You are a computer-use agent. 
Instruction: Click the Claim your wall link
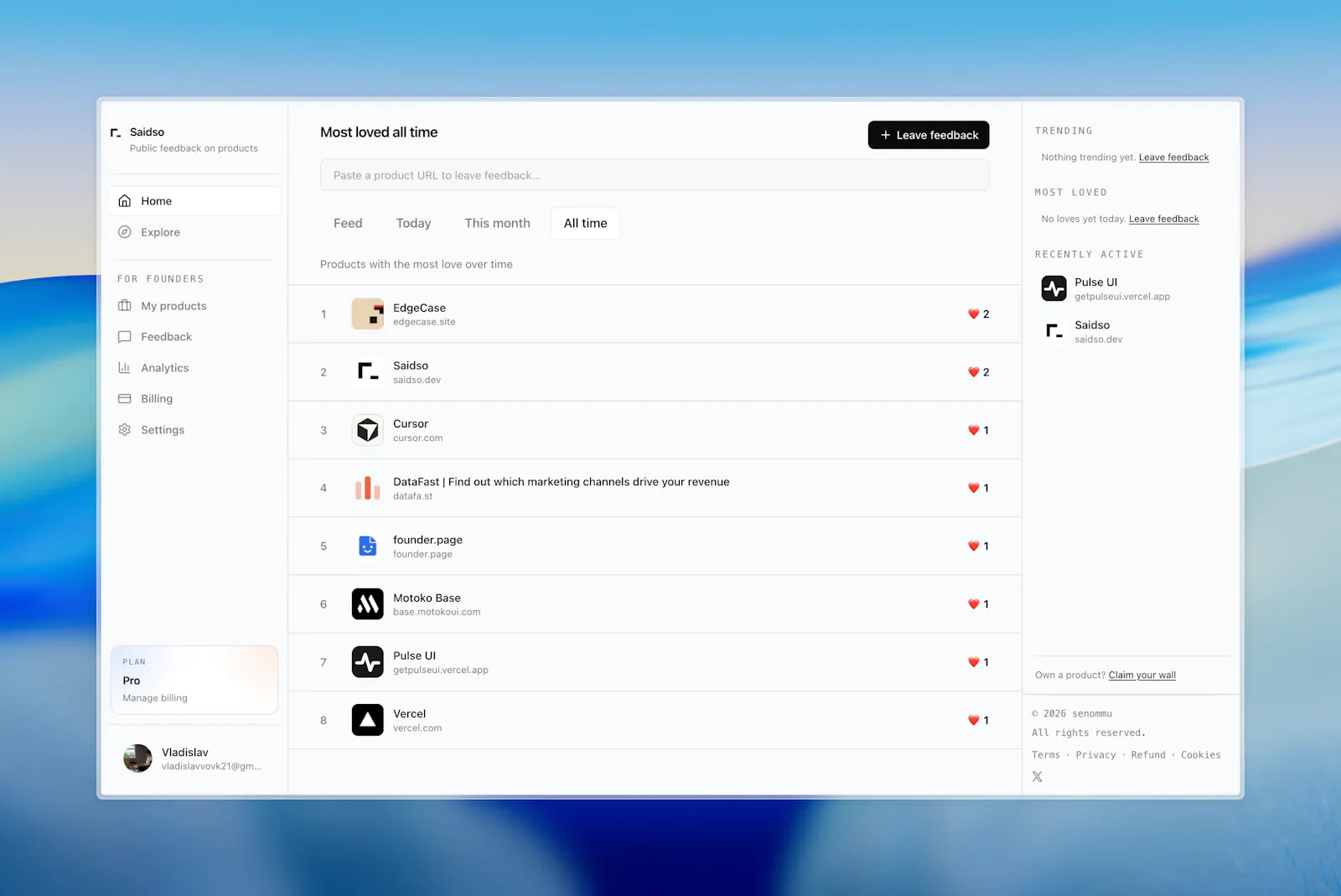1142,676
